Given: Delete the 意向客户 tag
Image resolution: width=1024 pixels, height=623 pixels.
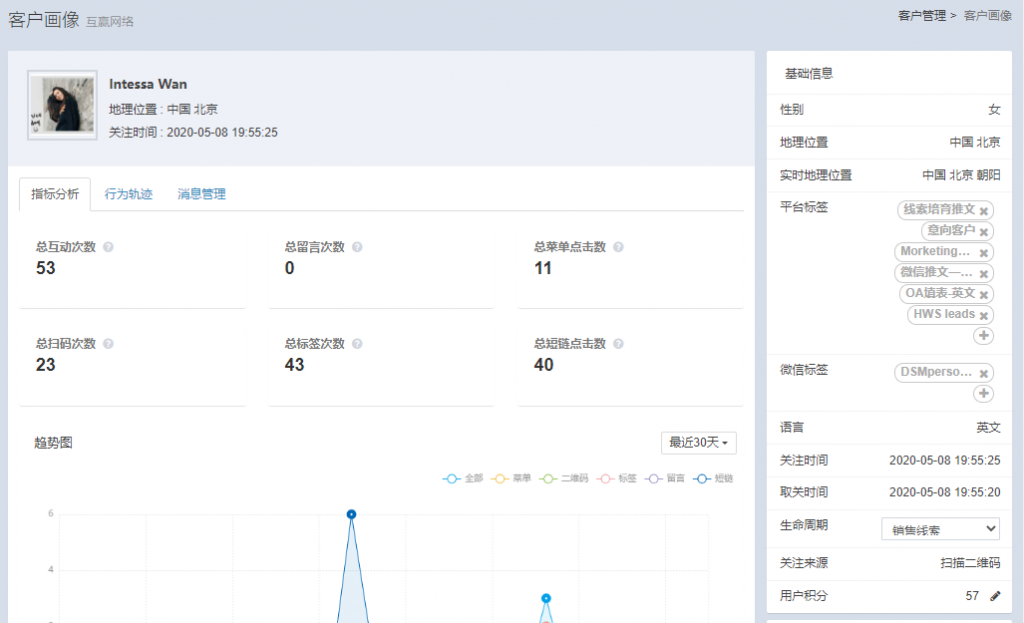Looking at the screenshot, I should coord(984,232).
